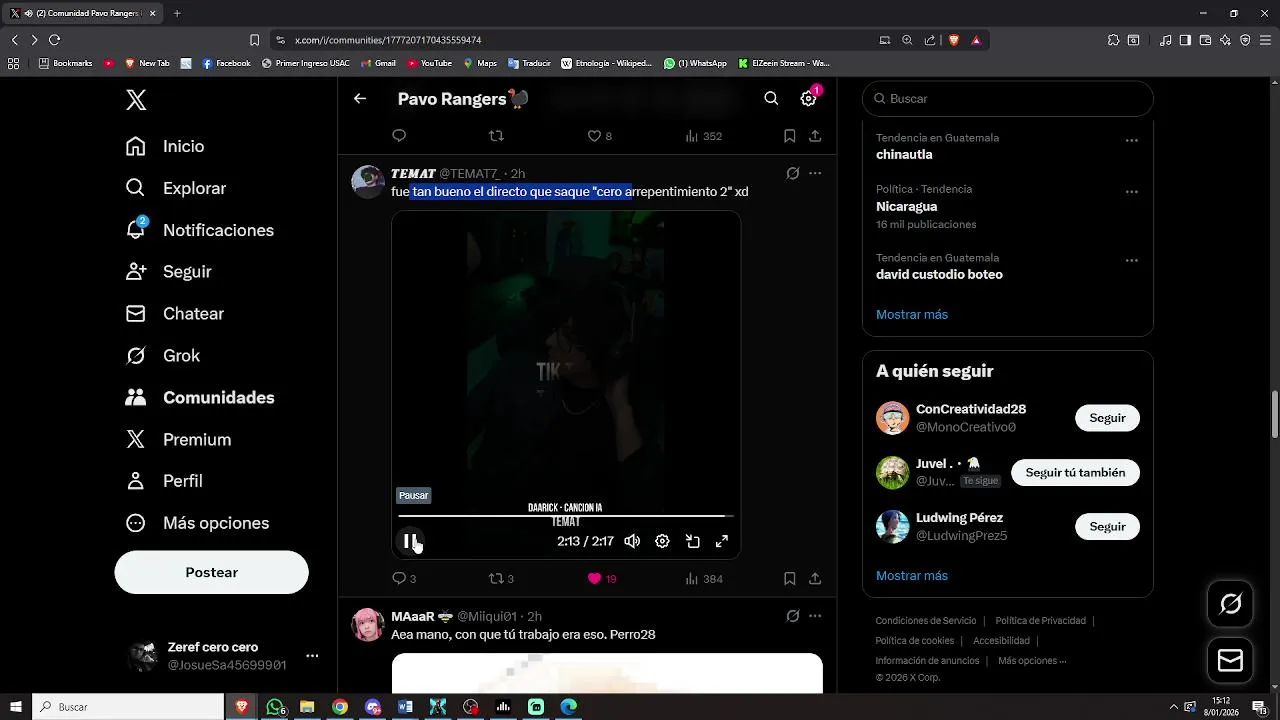The height and width of the screenshot is (720, 1280).
Task: Click the Brave Shields icon in address bar
Action: coord(953,40)
